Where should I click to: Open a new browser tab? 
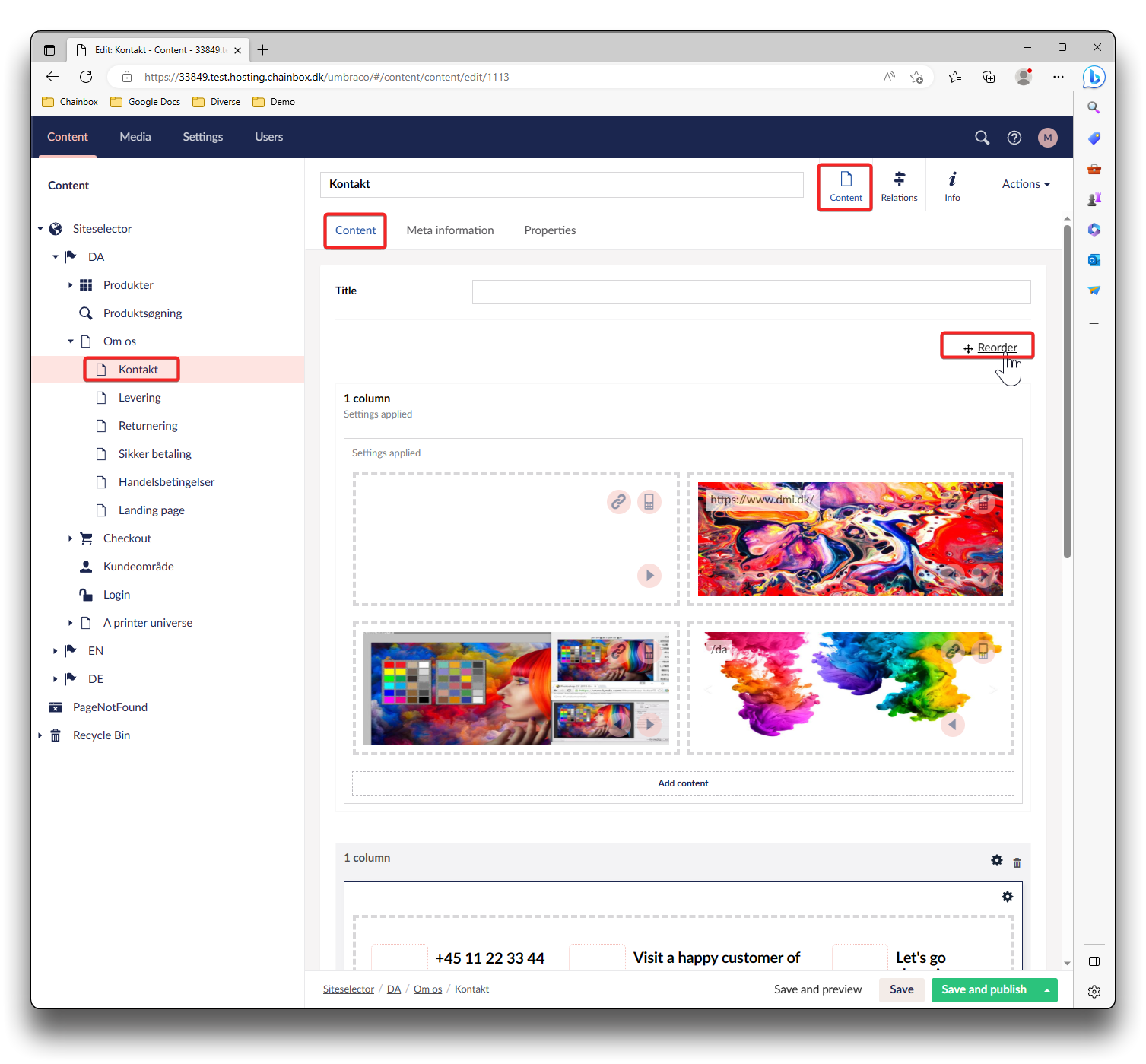(262, 50)
